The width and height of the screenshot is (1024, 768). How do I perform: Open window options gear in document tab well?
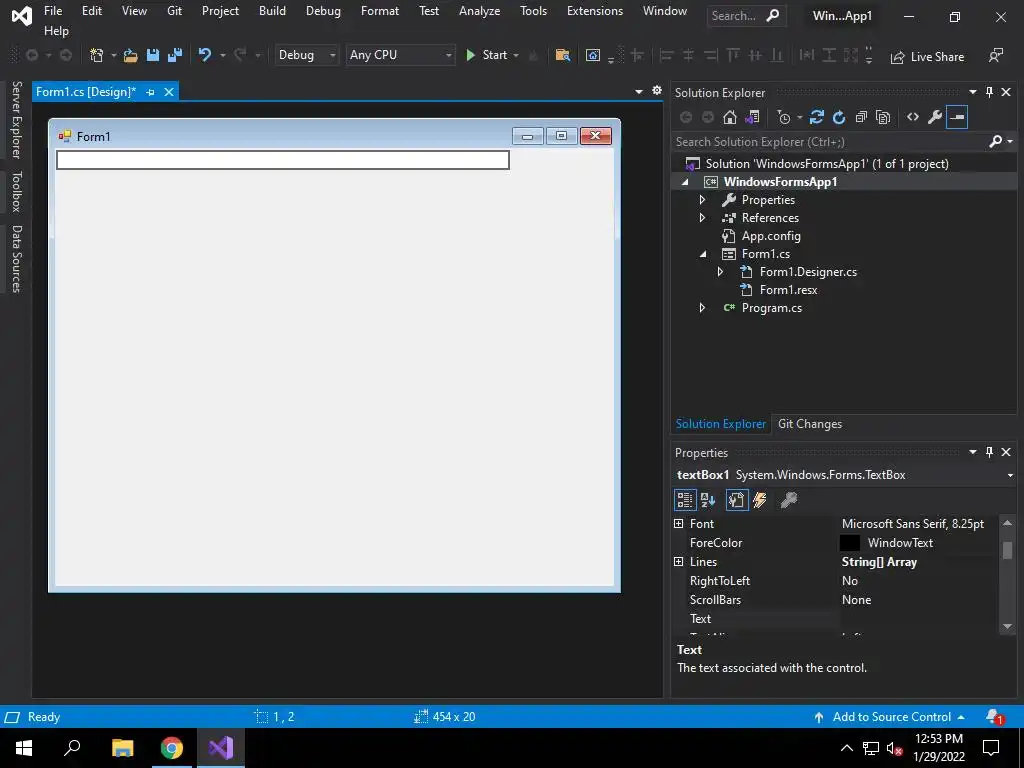657,91
